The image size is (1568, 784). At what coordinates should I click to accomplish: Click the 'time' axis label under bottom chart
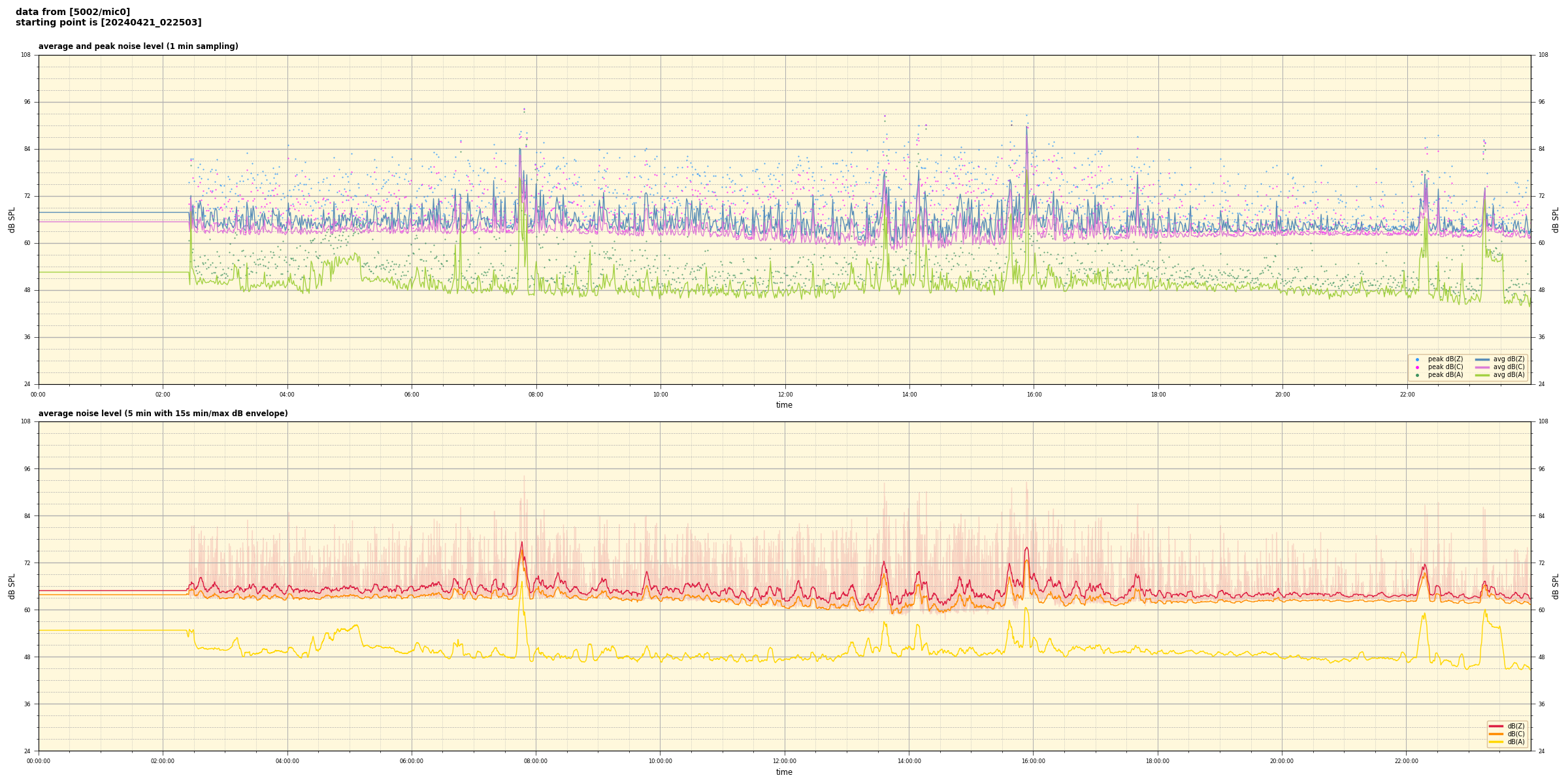tap(784, 772)
